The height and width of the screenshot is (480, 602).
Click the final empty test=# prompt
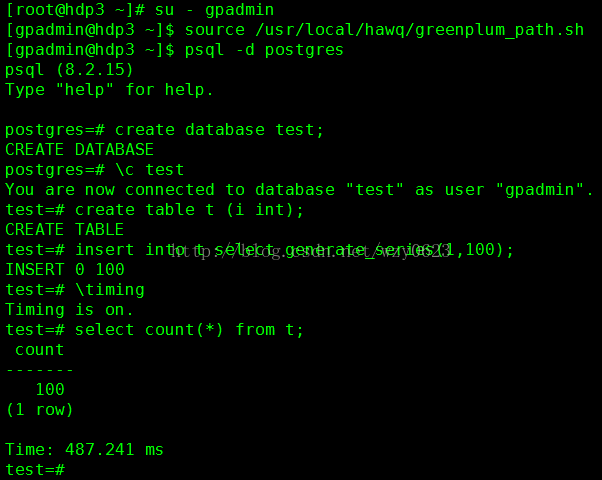click(35, 469)
